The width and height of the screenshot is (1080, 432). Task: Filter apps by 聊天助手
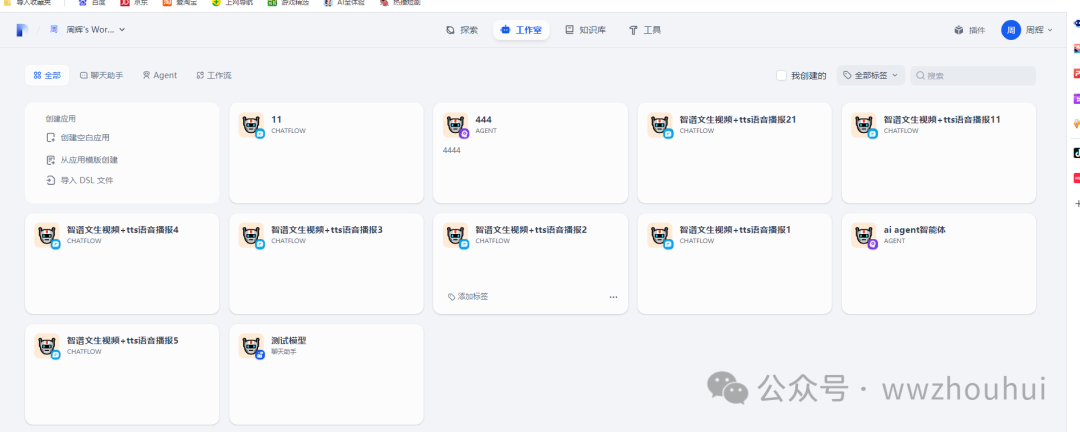point(101,75)
